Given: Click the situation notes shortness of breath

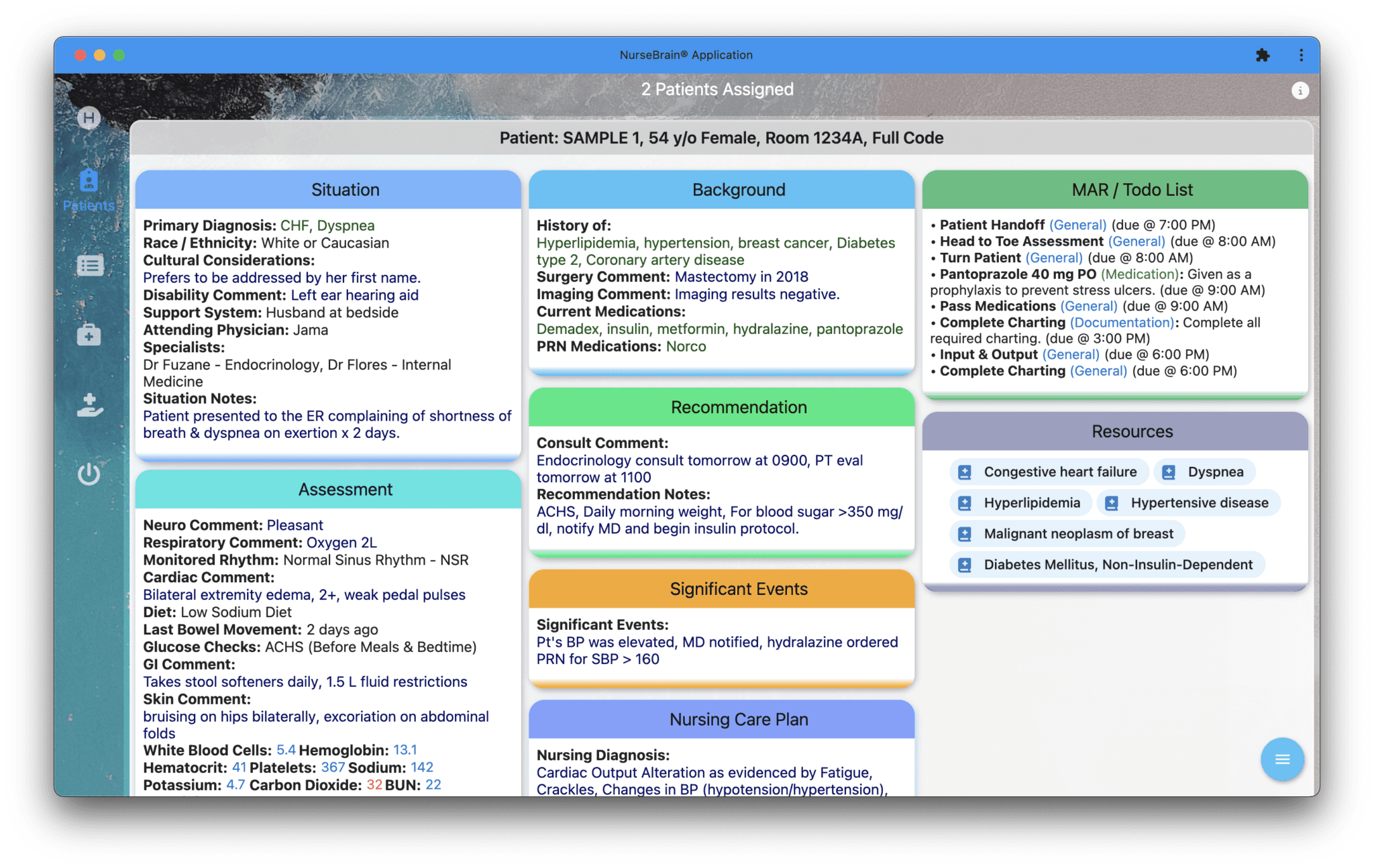Looking at the screenshot, I should coord(327,425).
